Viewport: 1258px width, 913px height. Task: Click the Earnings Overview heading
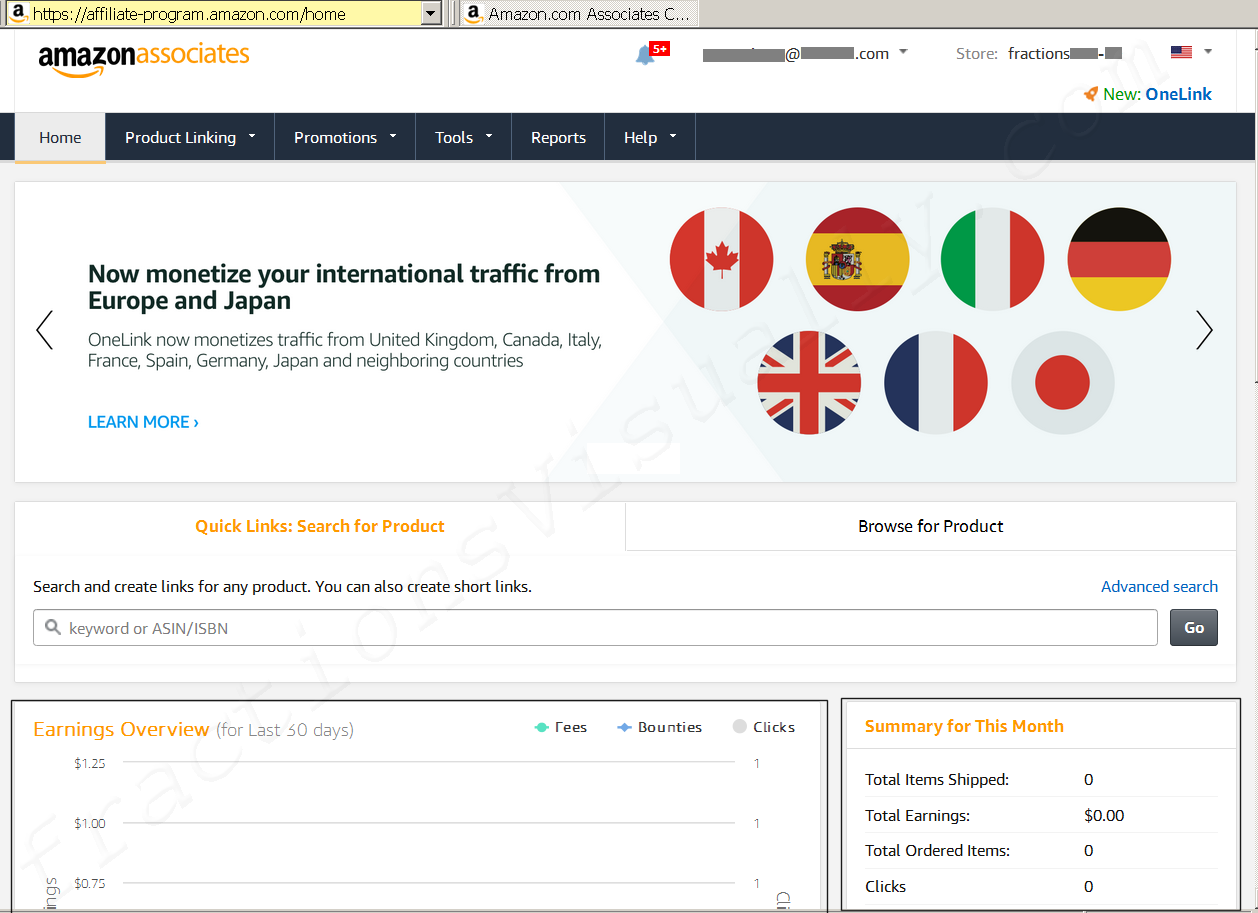click(x=121, y=729)
